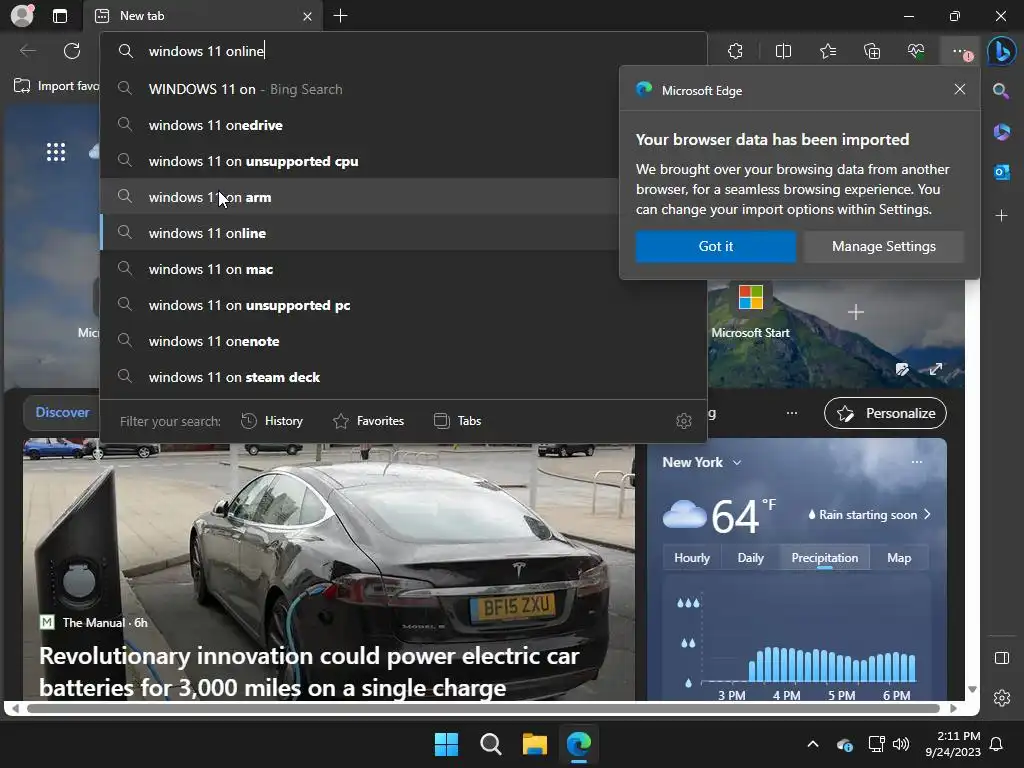
Task: Select suggestion windows 11 on mac
Action: (359, 268)
